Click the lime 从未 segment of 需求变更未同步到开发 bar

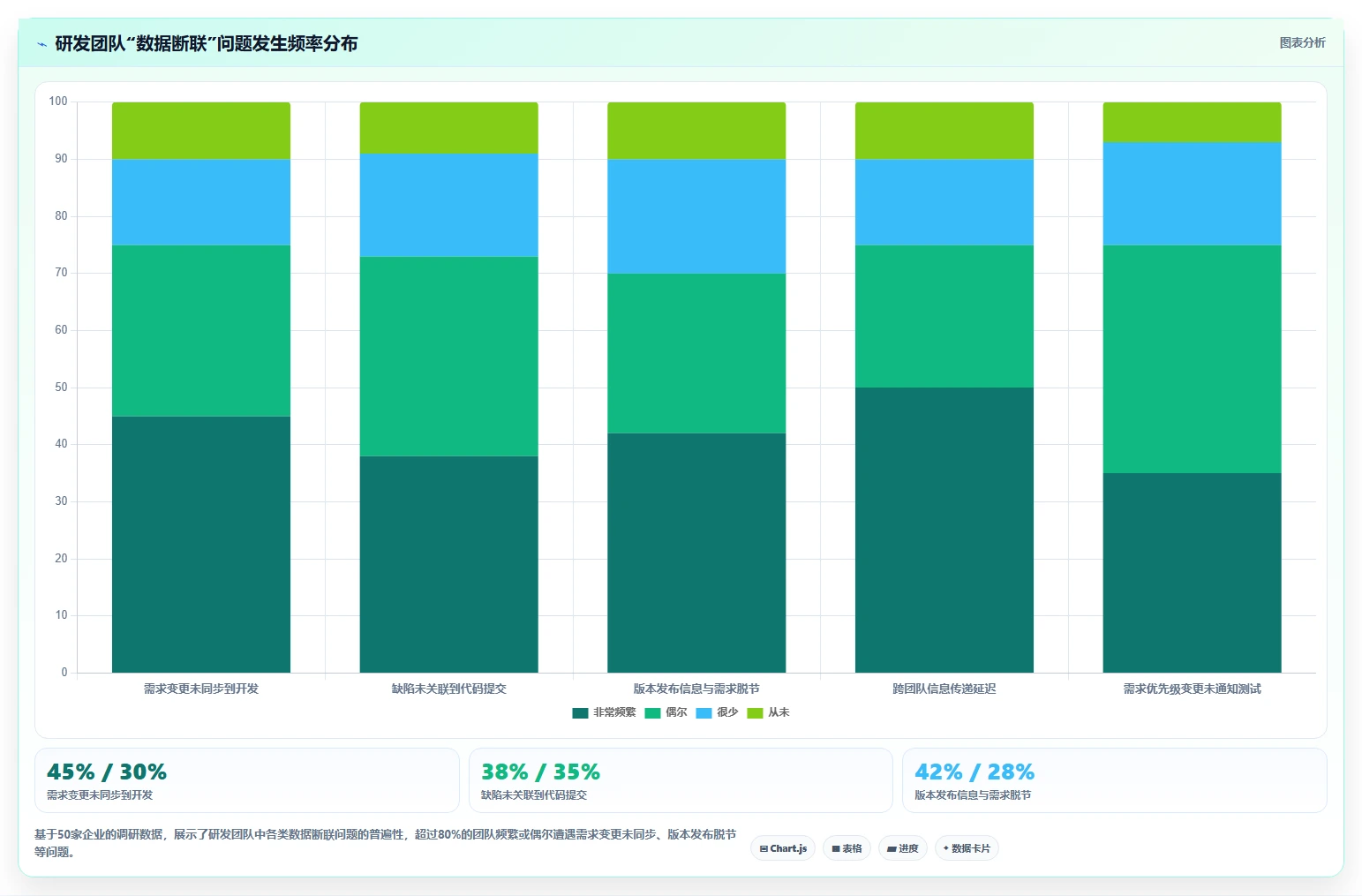click(x=201, y=131)
